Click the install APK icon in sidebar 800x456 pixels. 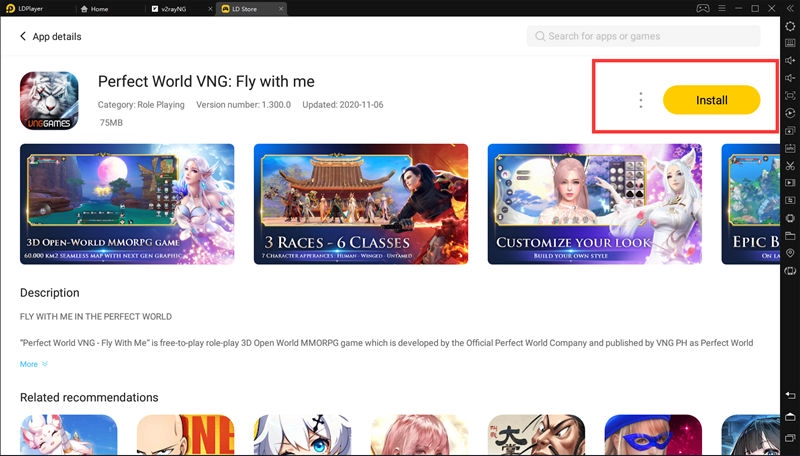790,148
